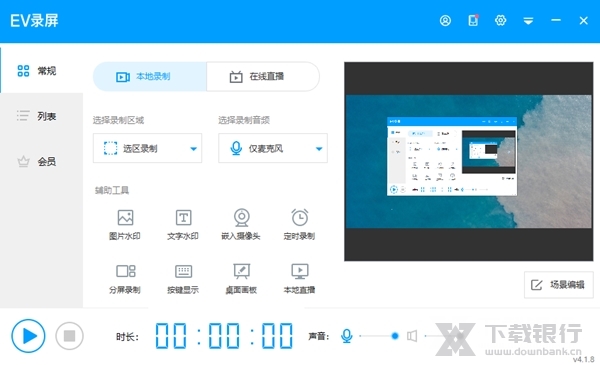Open the 嵌入摄像头 tool
Screen dimensions: 600x365
pos(241,225)
